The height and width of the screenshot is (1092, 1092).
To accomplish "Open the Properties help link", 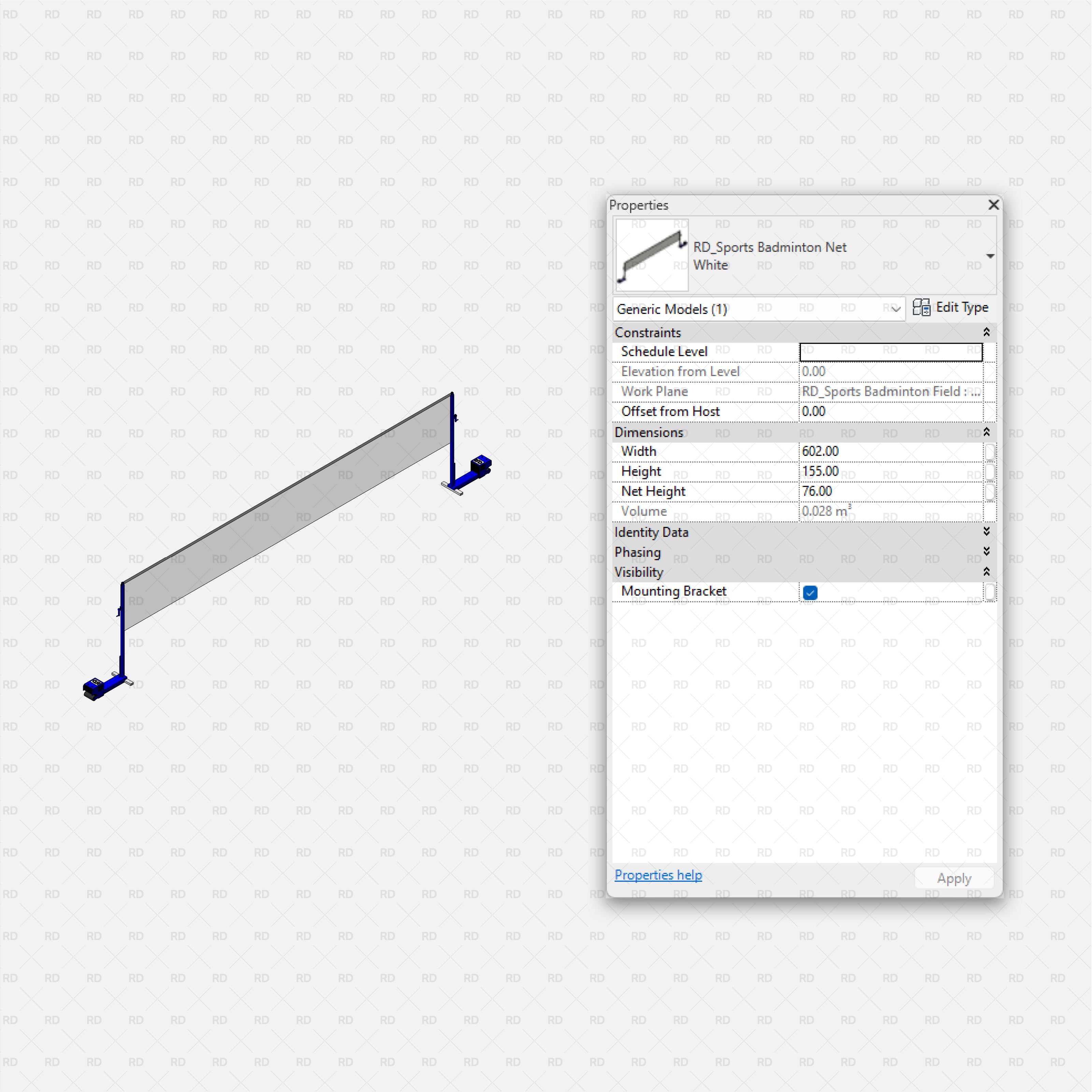I will (x=658, y=875).
